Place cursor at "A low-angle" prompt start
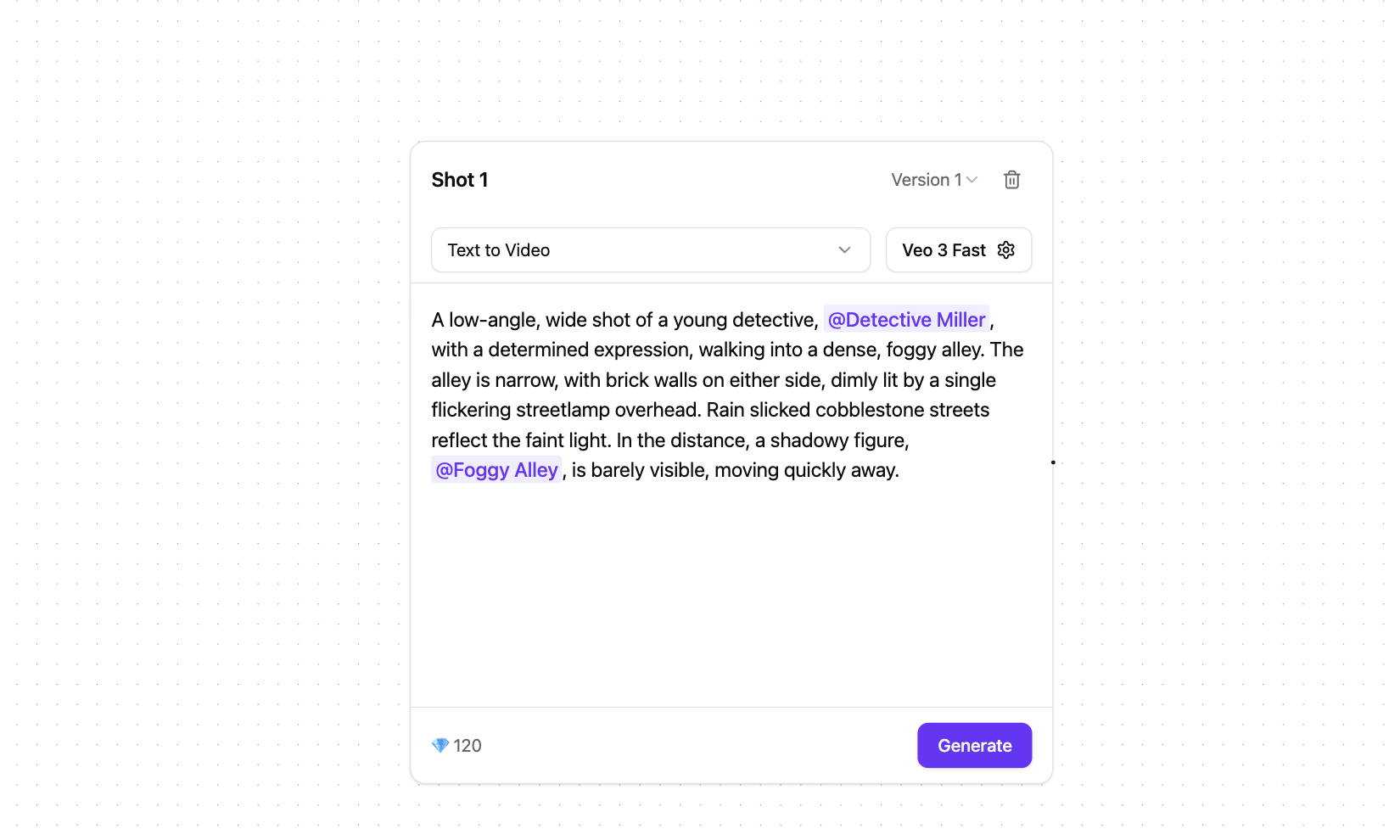The image size is (1400, 840). pos(433,321)
